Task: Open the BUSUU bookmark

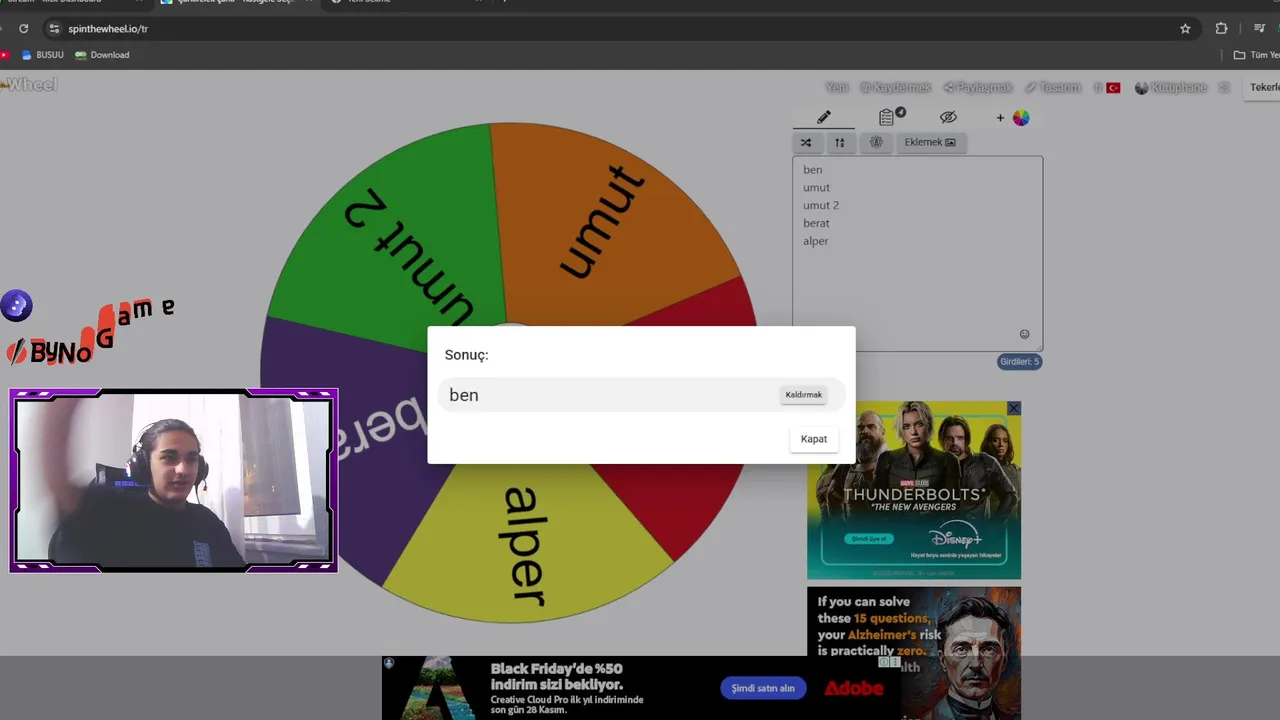Action: coord(43,55)
